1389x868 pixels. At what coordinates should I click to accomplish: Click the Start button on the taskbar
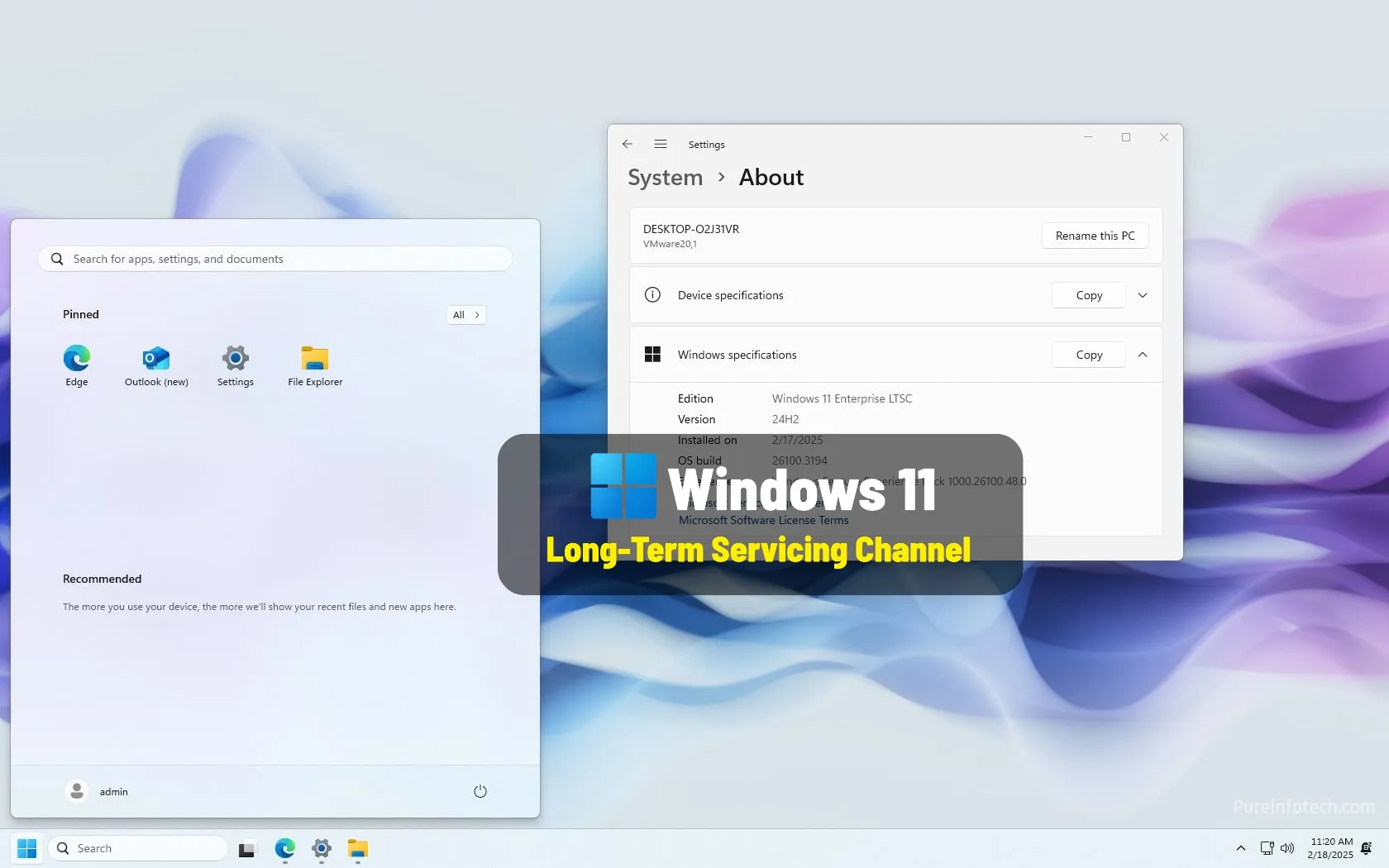[x=26, y=849]
